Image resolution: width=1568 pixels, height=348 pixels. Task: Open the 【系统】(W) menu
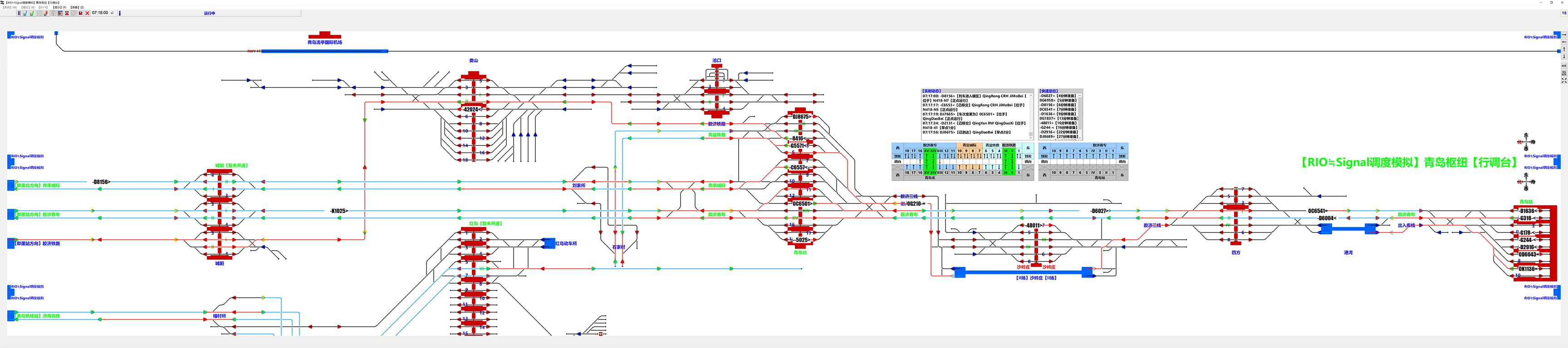point(10,7)
